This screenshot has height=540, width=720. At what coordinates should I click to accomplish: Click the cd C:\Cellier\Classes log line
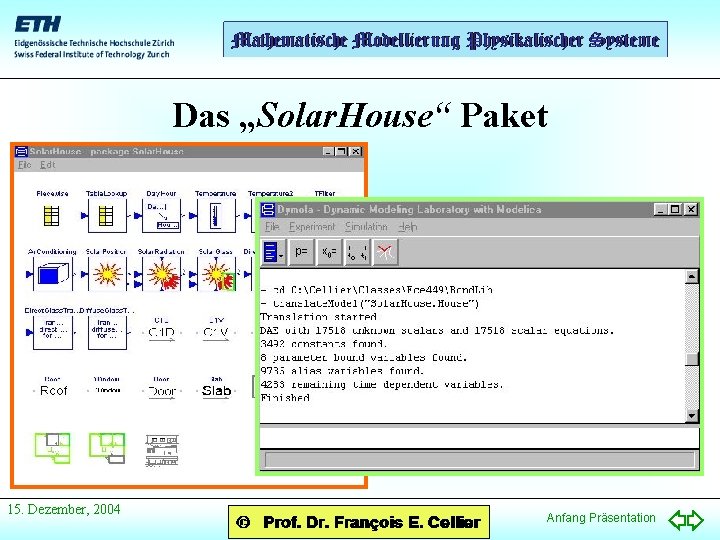point(377,290)
